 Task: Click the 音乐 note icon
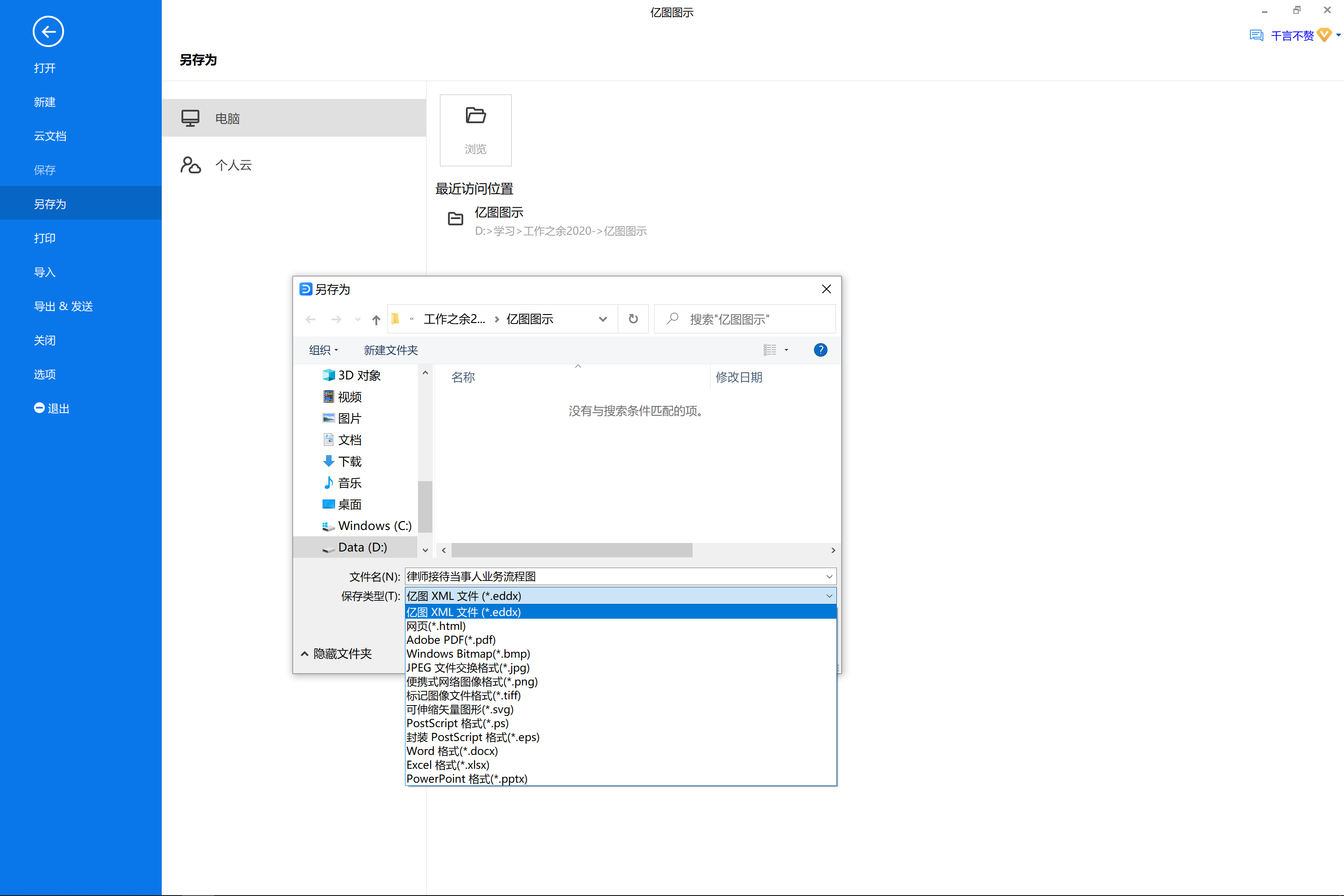click(x=328, y=483)
